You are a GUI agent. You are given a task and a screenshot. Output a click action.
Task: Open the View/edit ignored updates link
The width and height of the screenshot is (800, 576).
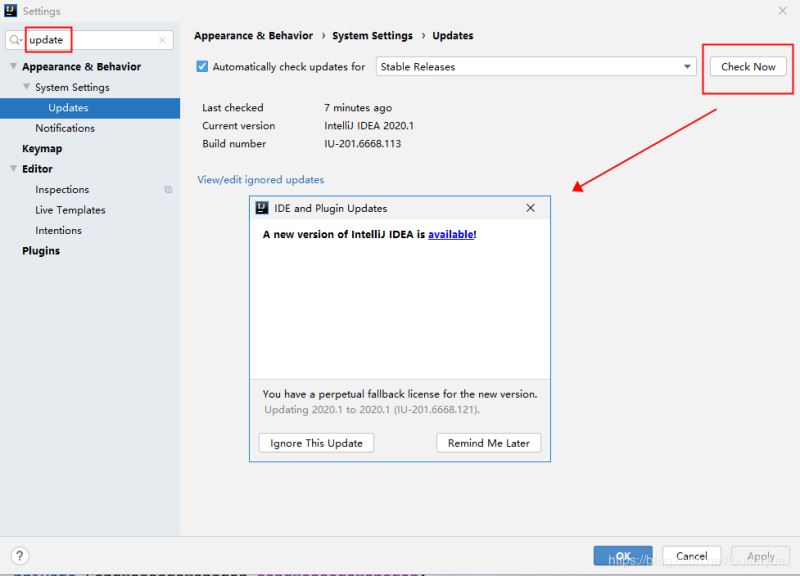(260, 180)
